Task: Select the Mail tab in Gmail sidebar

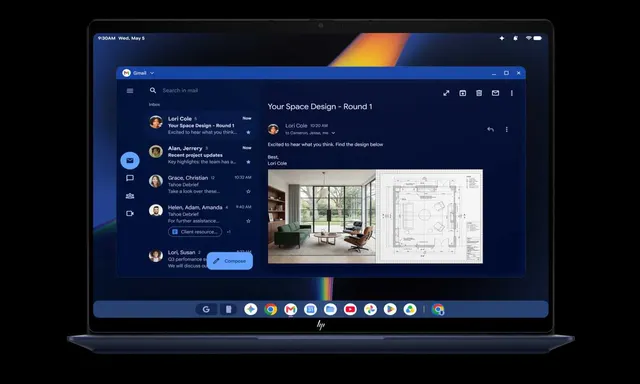Action: tap(130, 160)
